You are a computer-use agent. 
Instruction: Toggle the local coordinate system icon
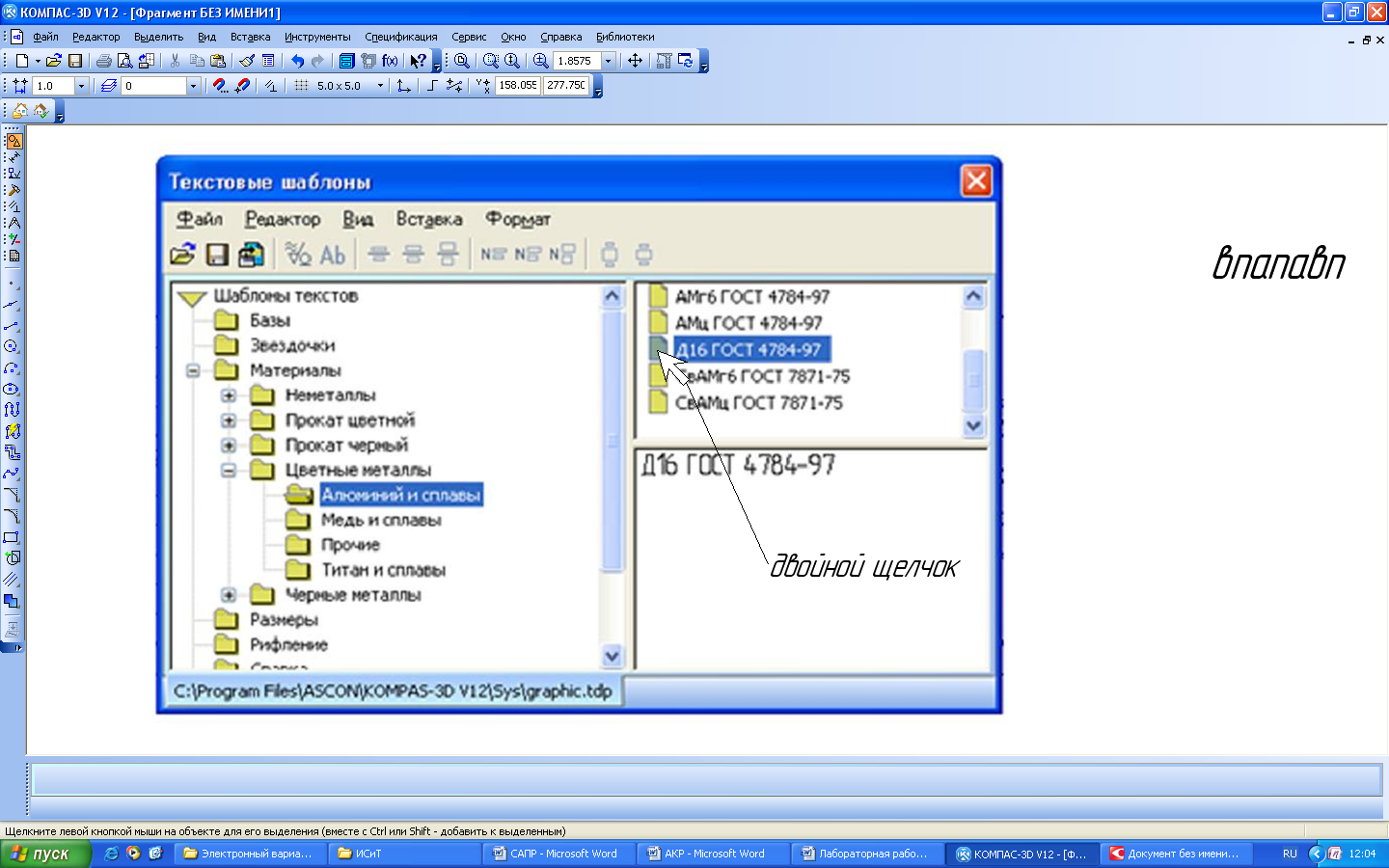pos(403,85)
